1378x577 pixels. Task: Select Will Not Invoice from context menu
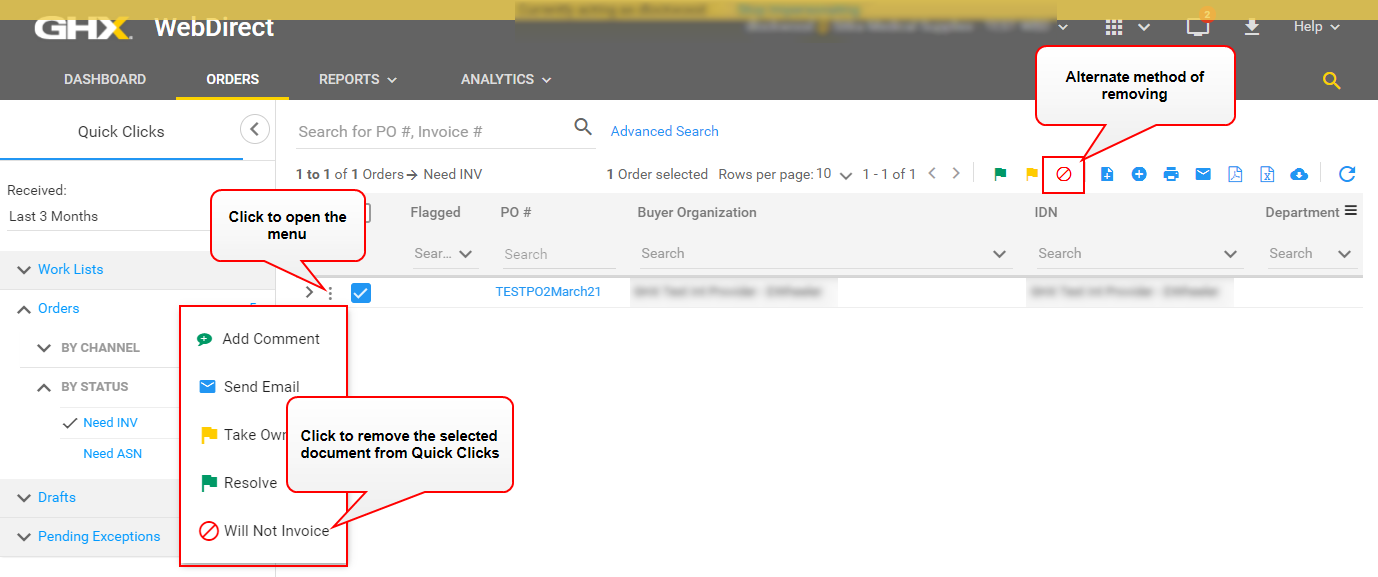(x=276, y=531)
